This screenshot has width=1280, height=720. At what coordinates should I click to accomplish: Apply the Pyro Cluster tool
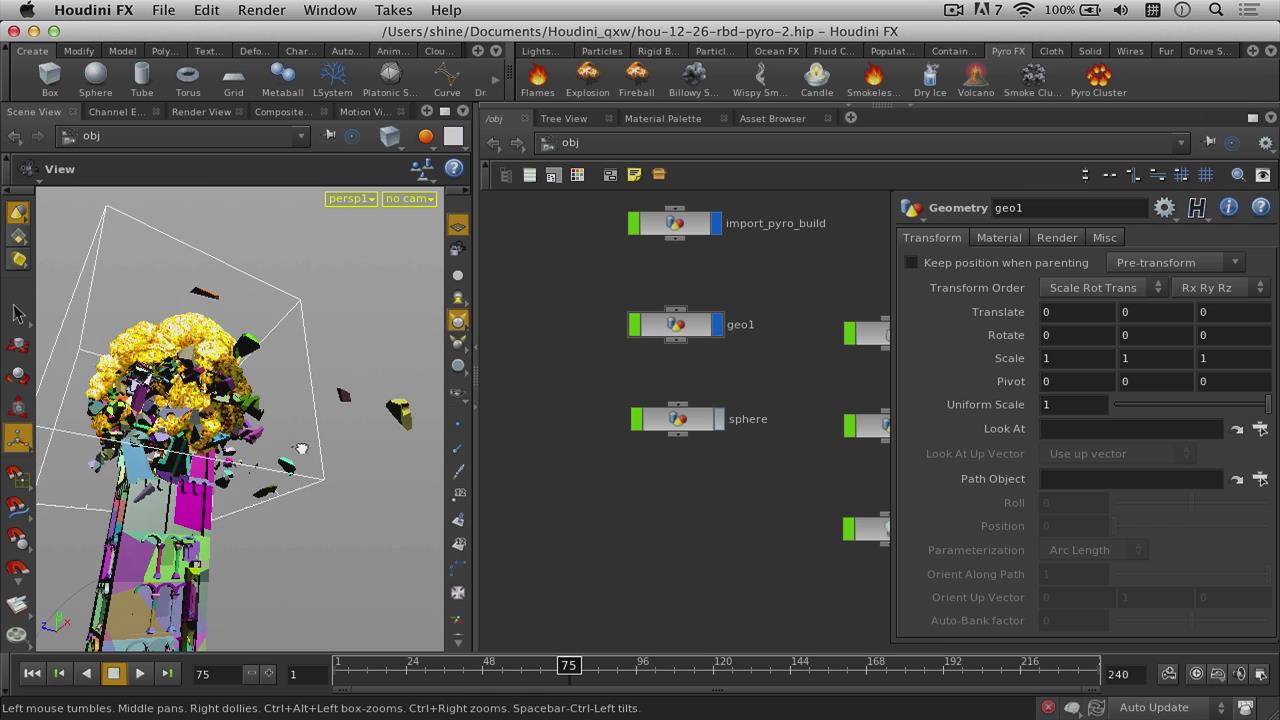[1098, 80]
